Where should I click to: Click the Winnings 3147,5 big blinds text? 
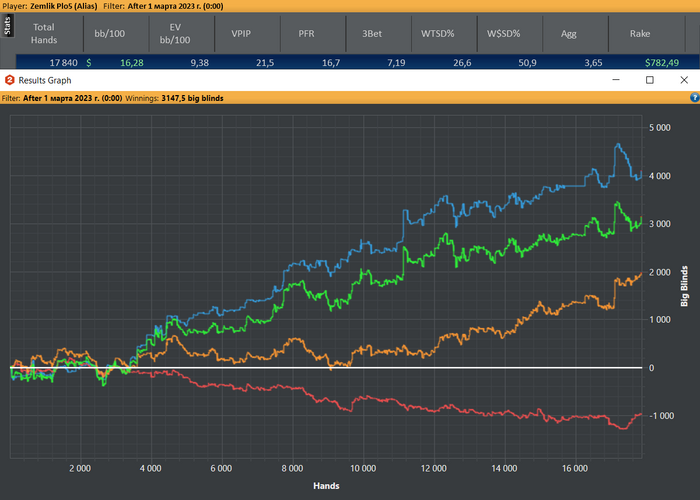coord(175,98)
